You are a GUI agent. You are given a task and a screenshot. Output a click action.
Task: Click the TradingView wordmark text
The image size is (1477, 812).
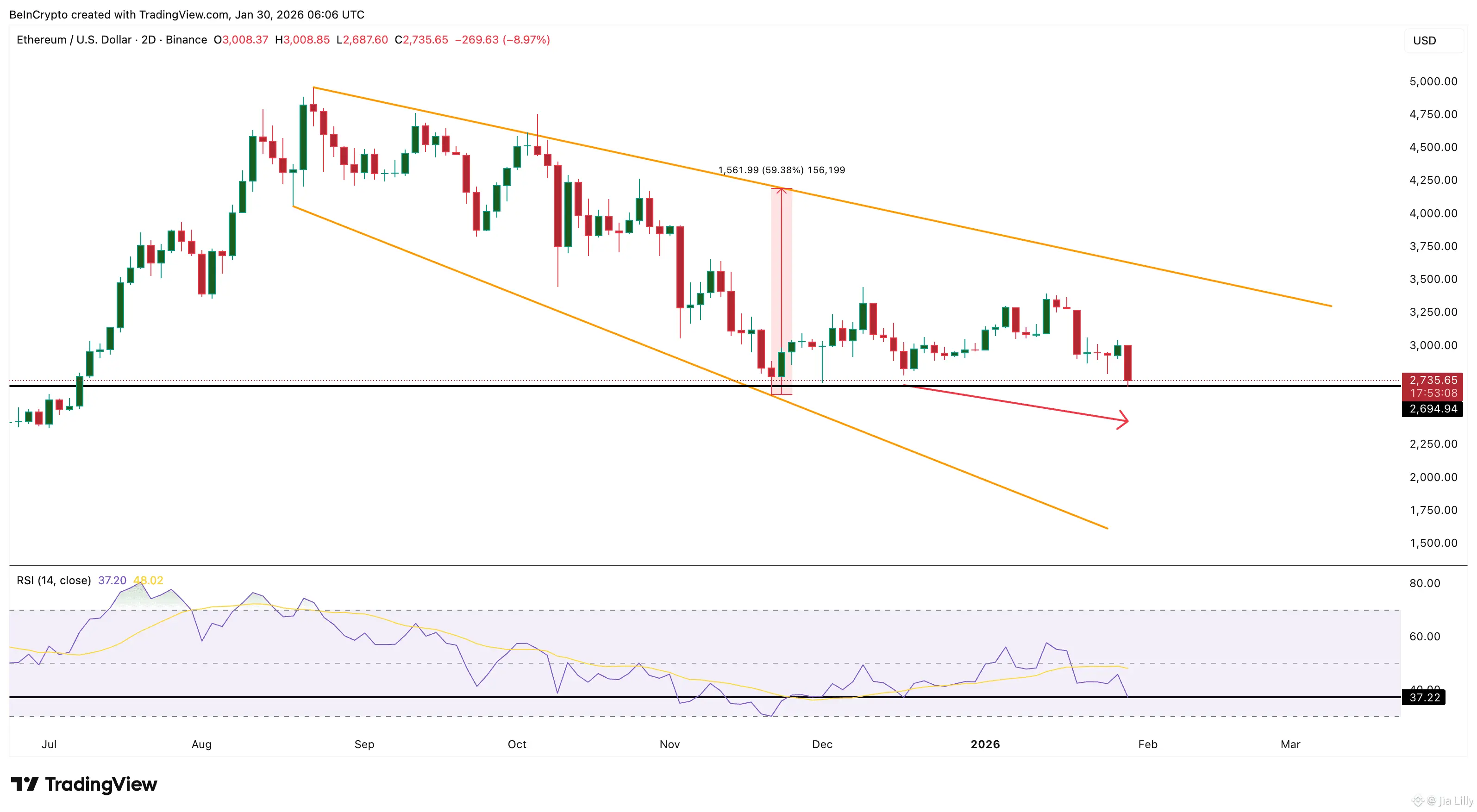click(x=101, y=784)
